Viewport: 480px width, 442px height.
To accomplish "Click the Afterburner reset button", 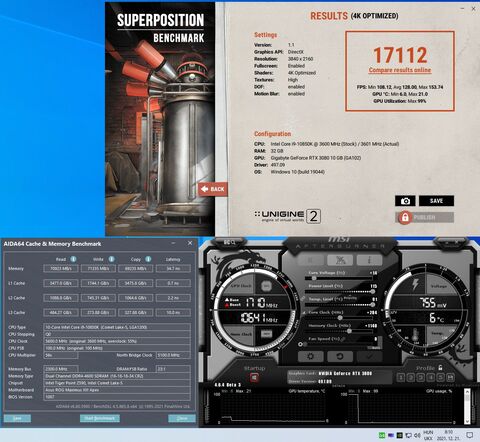I will [x=340, y=356].
